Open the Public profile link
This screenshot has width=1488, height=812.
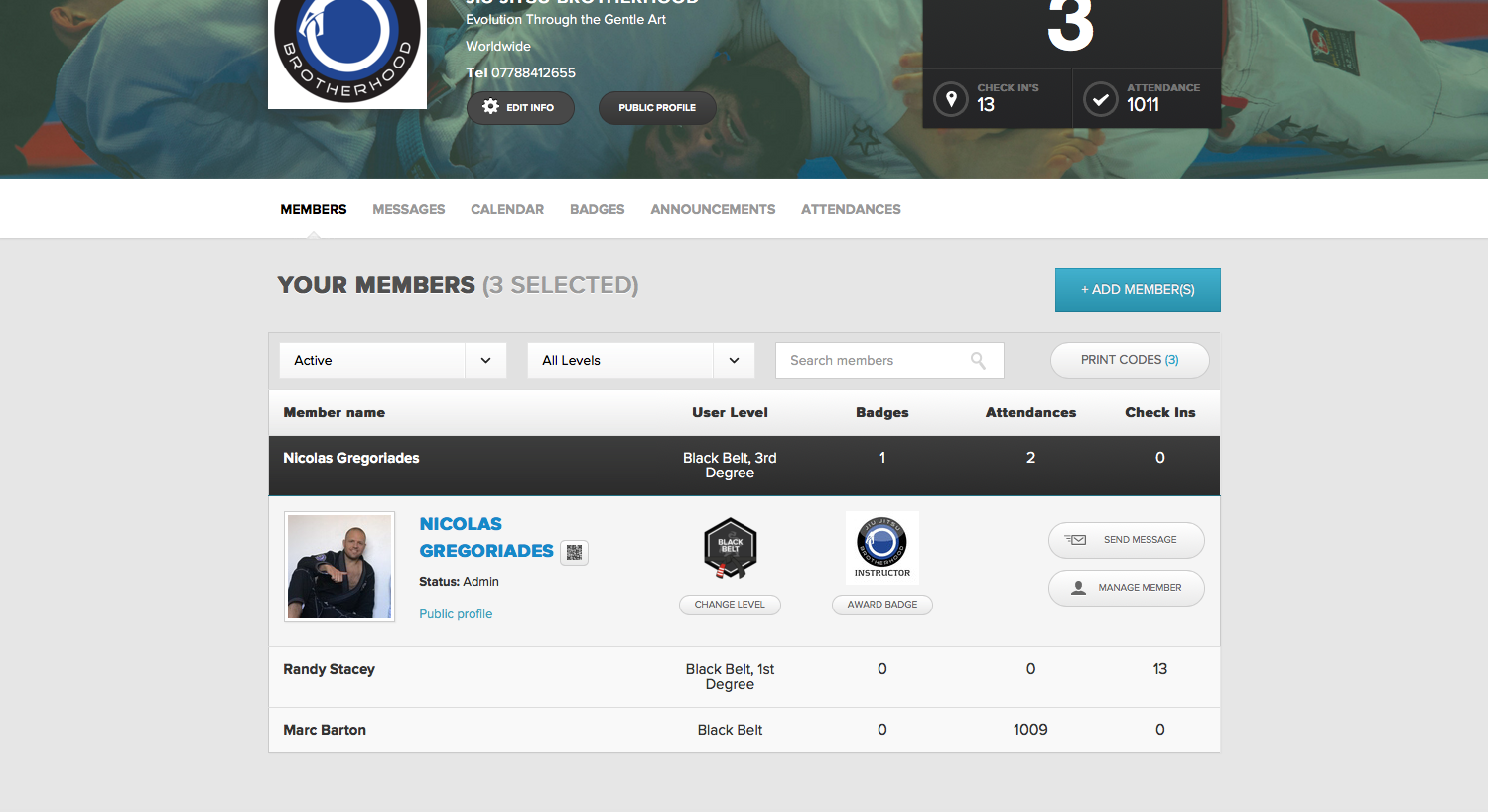pyautogui.click(x=456, y=614)
